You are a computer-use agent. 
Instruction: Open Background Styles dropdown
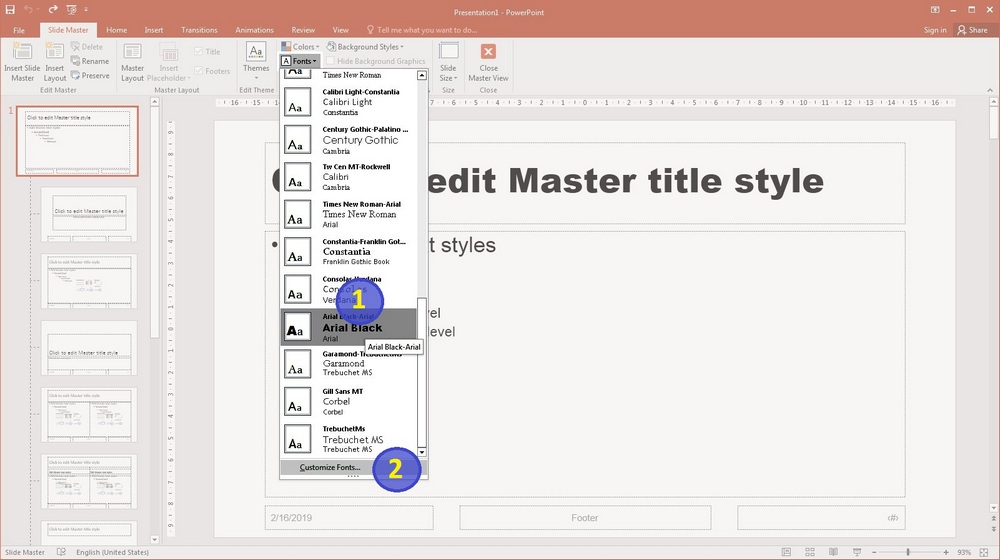365,47
